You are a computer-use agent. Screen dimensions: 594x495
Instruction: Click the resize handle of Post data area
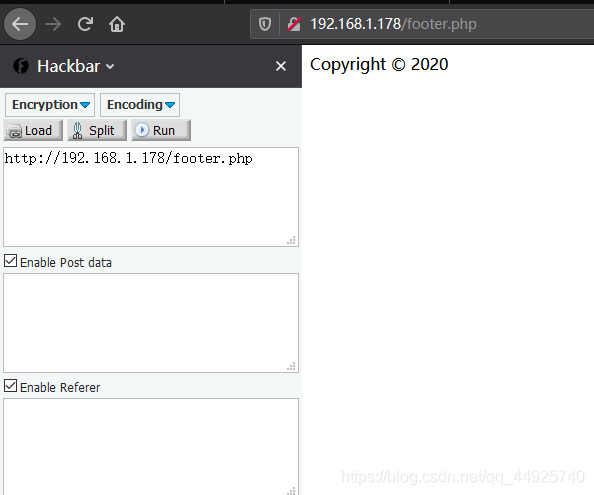click(x=291, y=366)
